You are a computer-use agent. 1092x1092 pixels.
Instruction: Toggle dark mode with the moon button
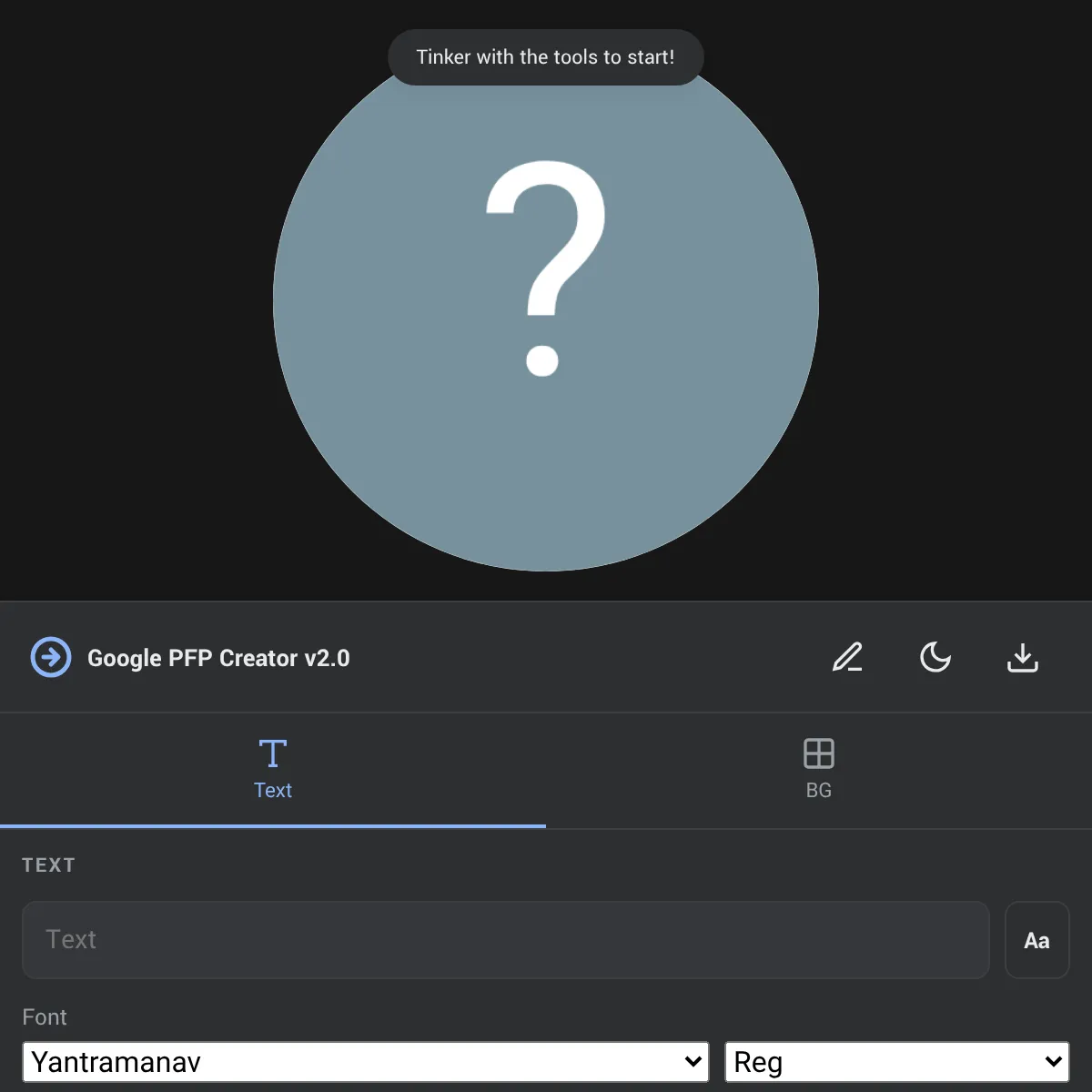click(x=935, y=657)
